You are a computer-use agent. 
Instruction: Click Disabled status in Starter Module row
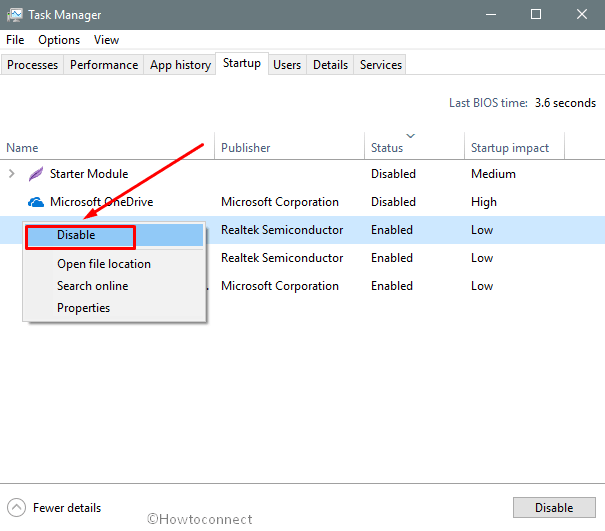click(393, 174)
